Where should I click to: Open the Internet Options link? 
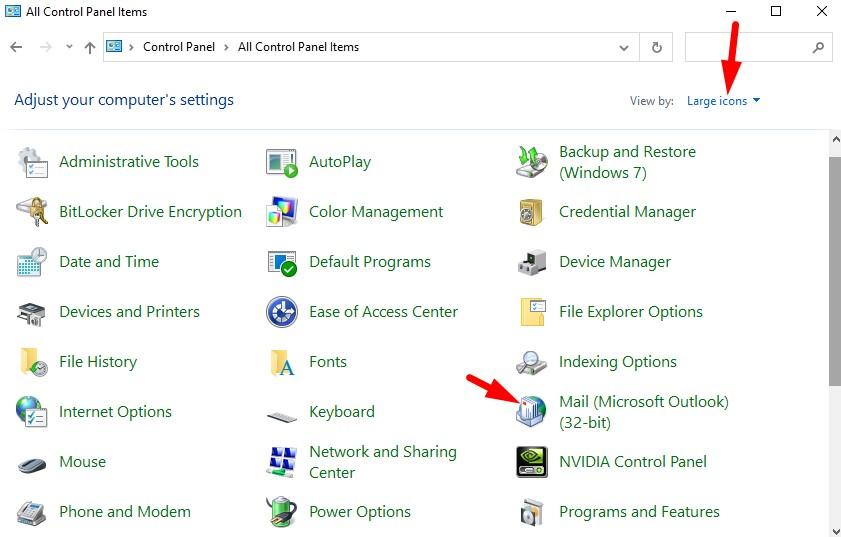point(115,411)
